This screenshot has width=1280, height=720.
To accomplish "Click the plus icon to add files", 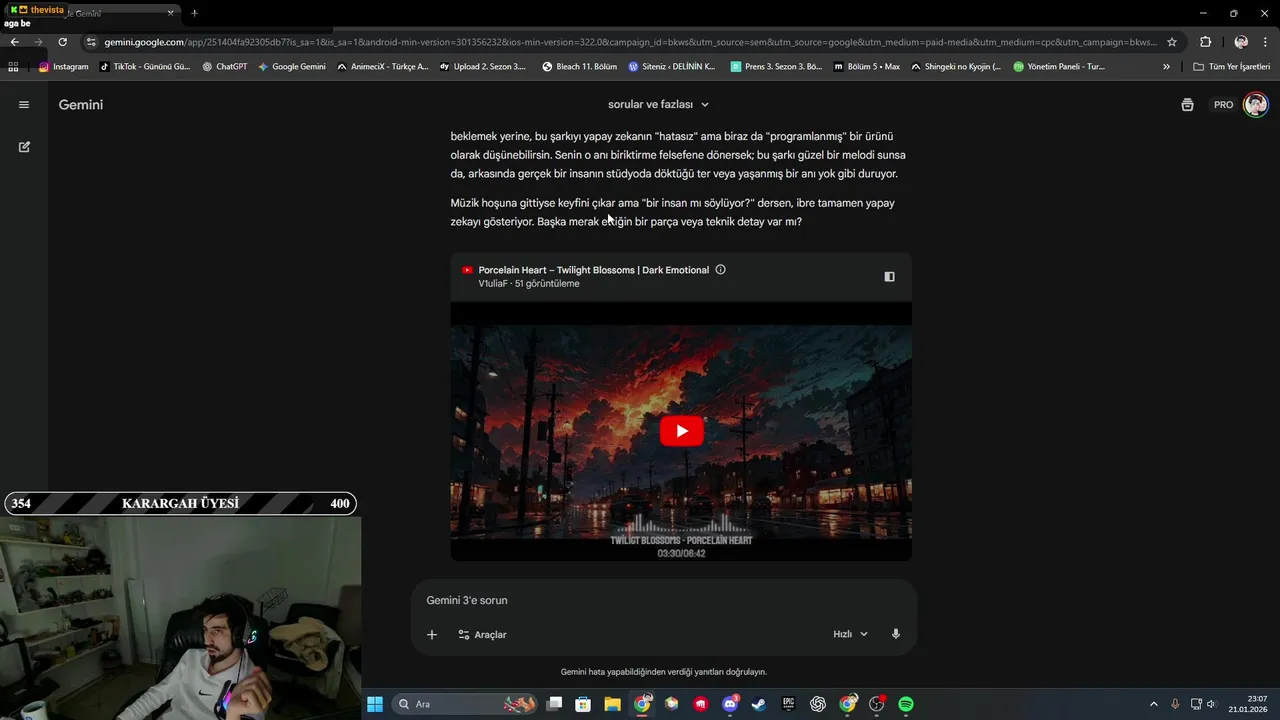I will coord(432,634).
